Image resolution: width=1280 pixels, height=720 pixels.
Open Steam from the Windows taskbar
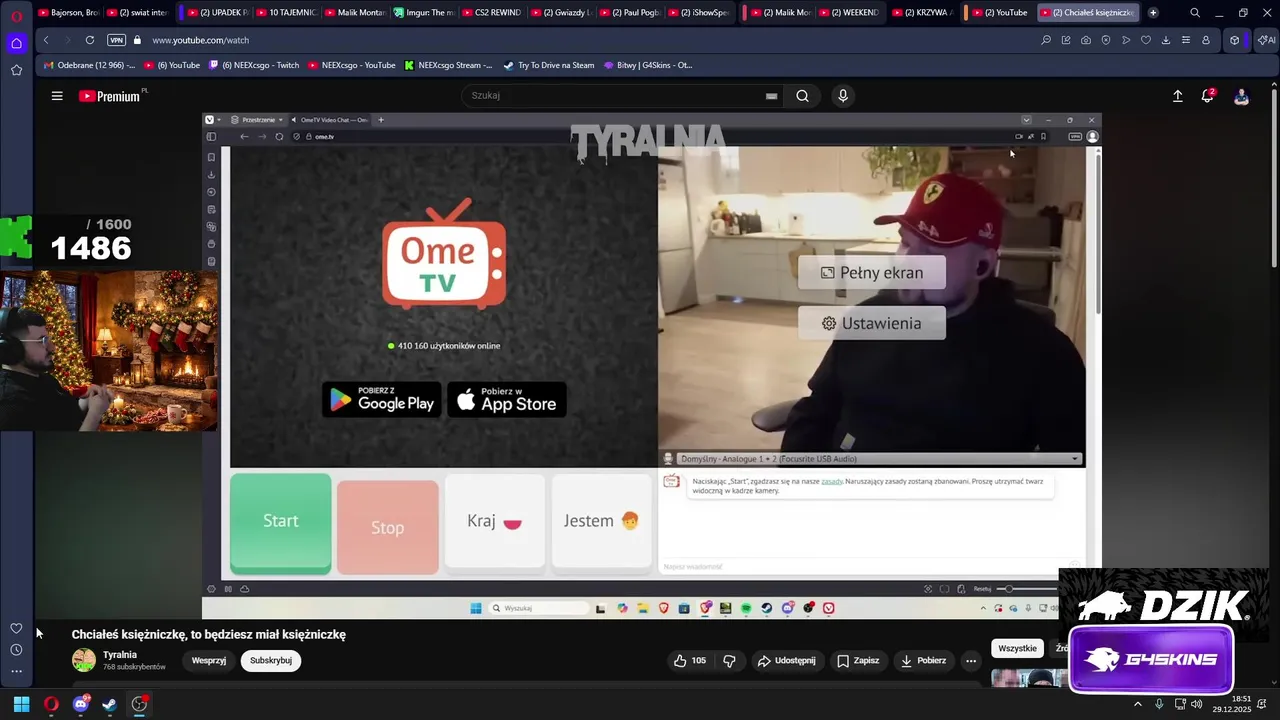[109, 704]
